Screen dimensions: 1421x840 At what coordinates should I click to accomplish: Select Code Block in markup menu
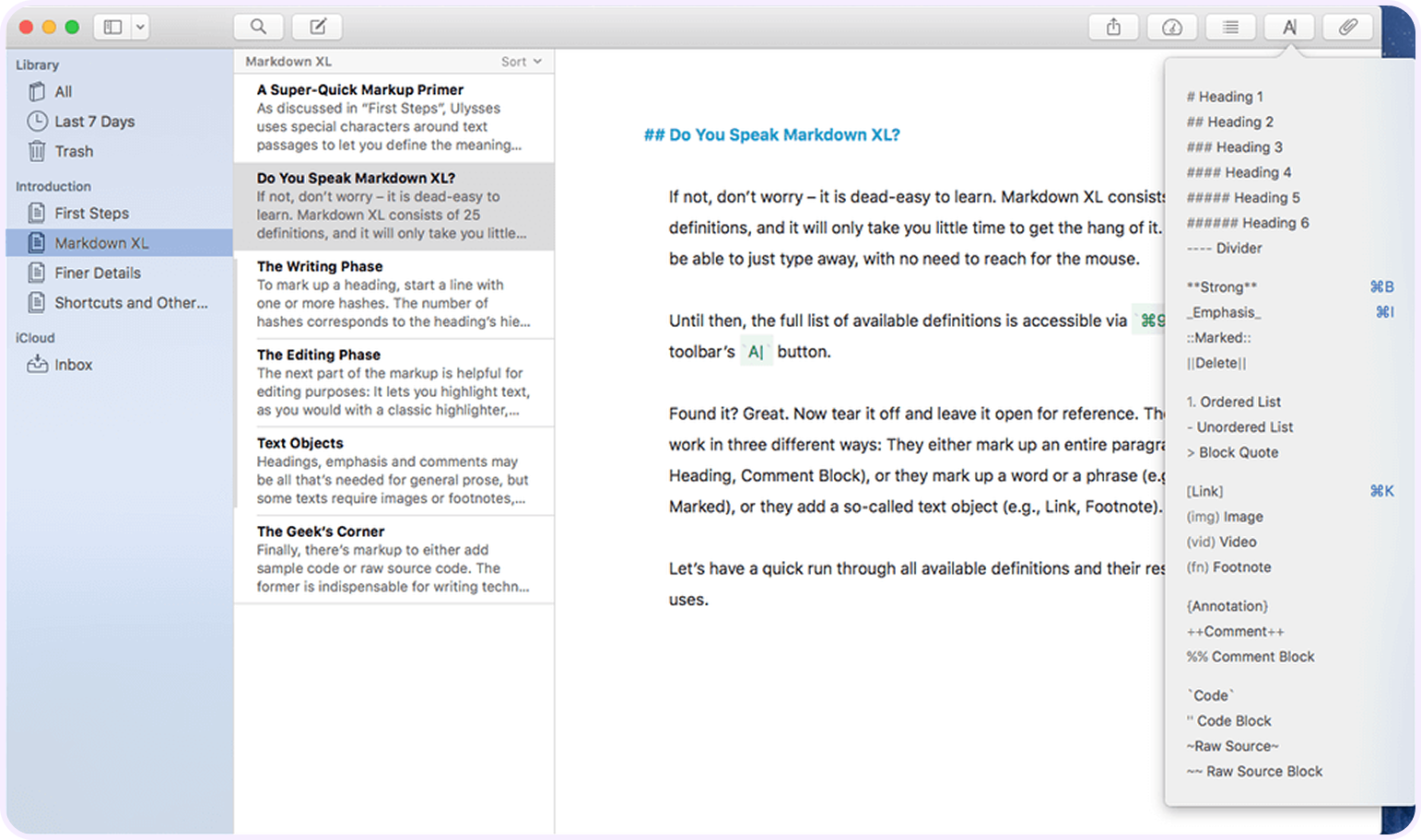(x=1229, y=721)
